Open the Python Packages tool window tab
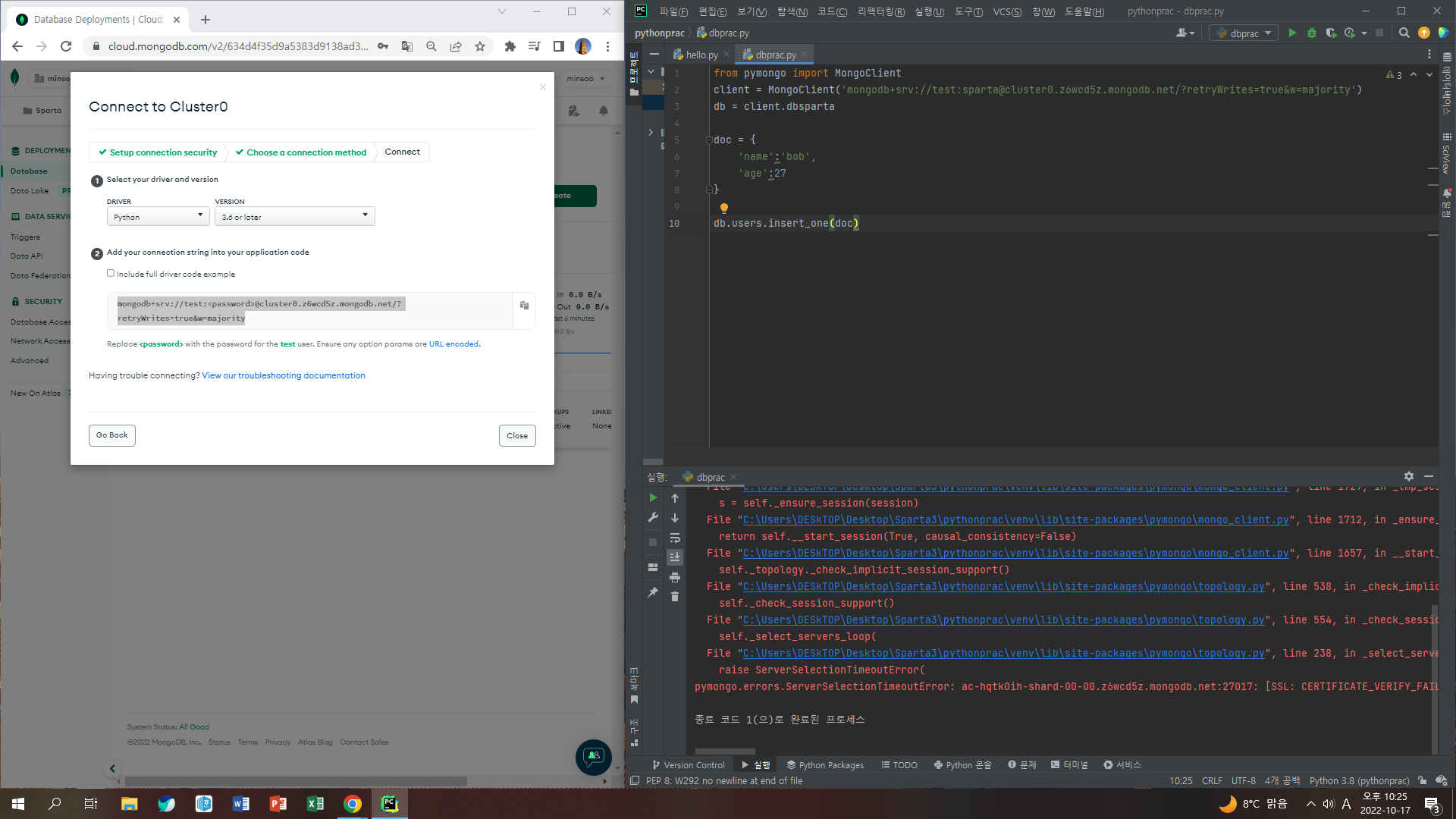Screen dimensions: 1456x819 825,765
